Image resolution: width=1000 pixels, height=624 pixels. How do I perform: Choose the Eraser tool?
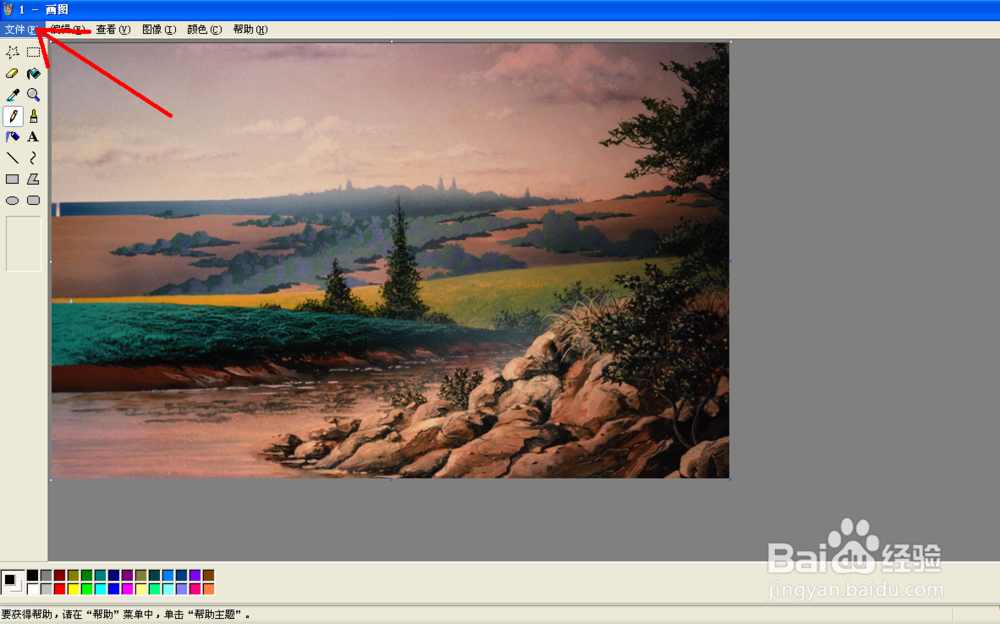coord(12,73)
